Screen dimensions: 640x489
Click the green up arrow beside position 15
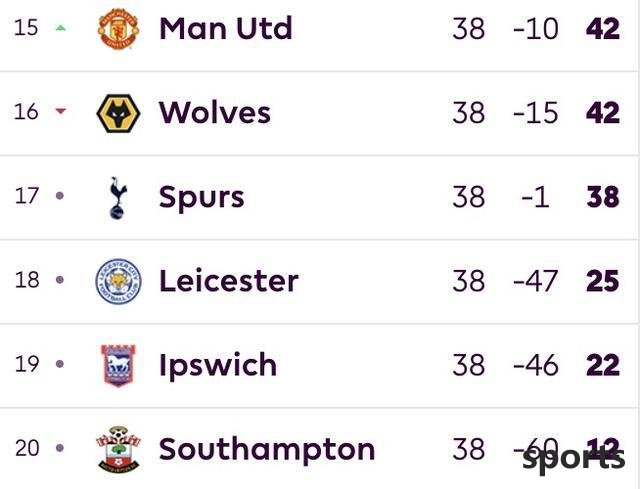click(60, 28)
